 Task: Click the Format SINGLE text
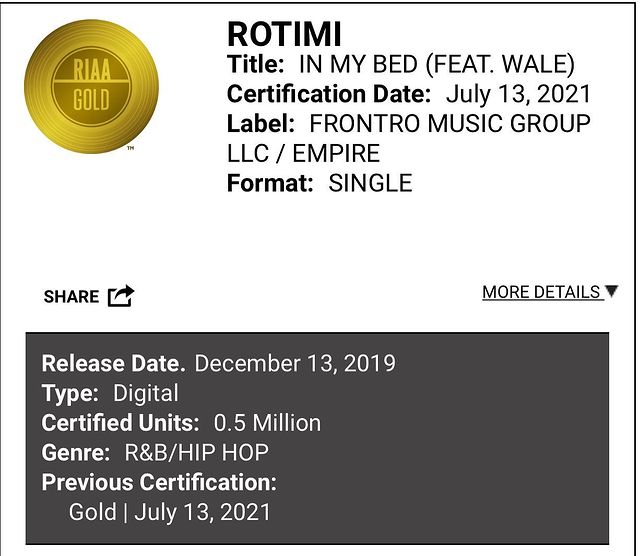(370, 183)
